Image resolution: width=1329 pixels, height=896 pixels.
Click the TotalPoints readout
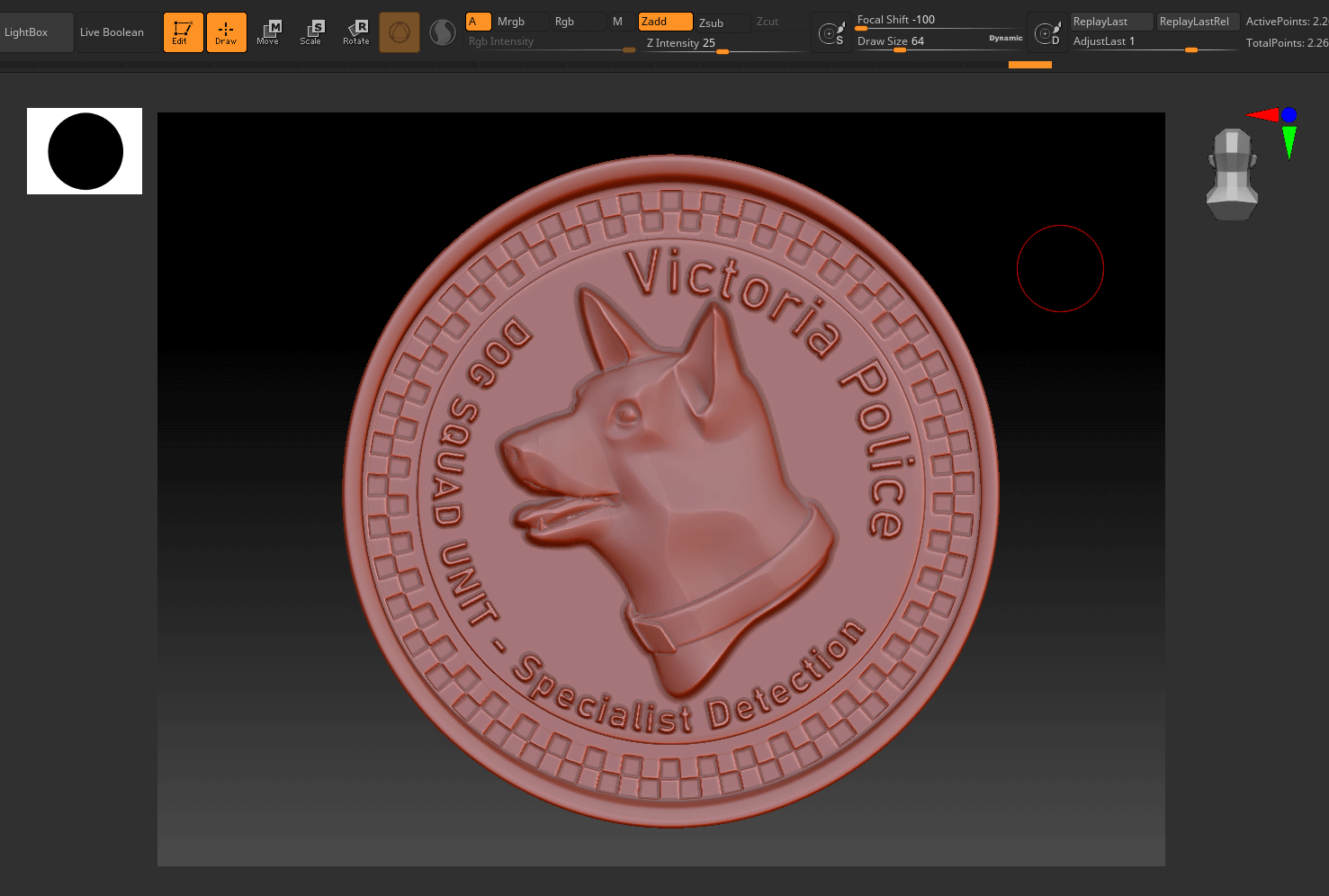[x=1287, y=43]
